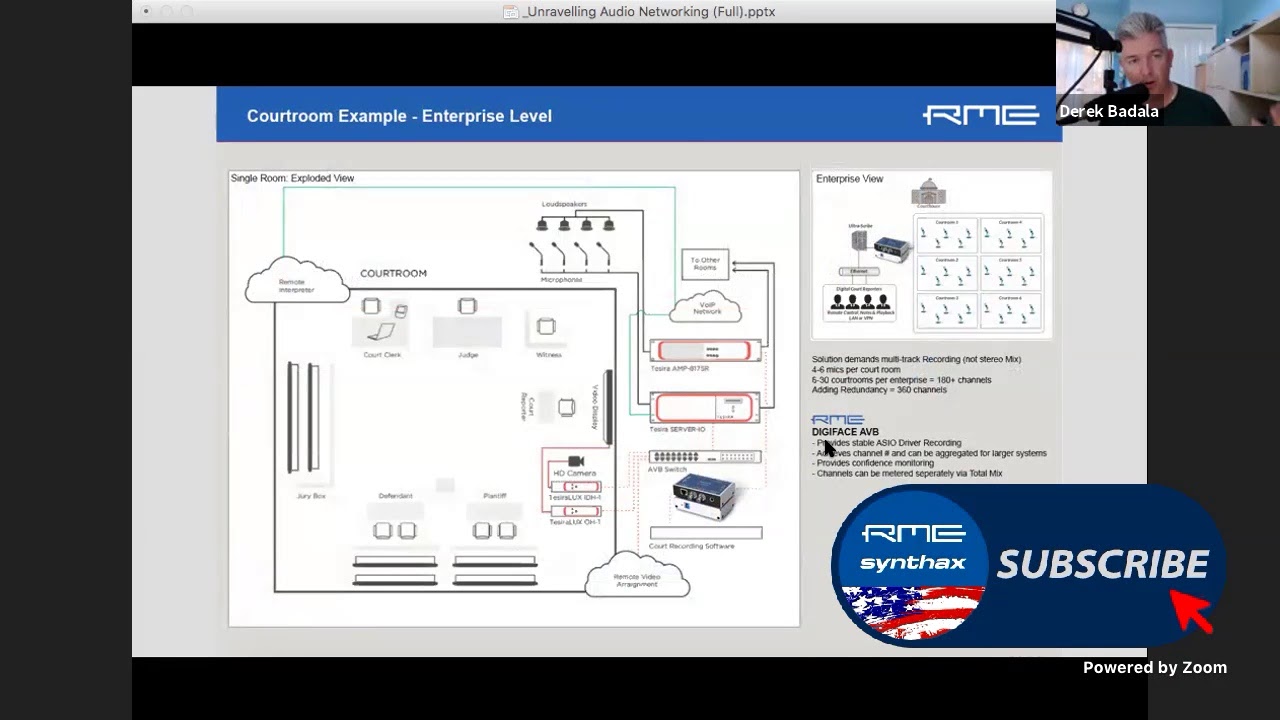Click the Jury Box seating bars
Image resolution: width=1280 pixels, height=720 pixels.
(x=303, y=418)
